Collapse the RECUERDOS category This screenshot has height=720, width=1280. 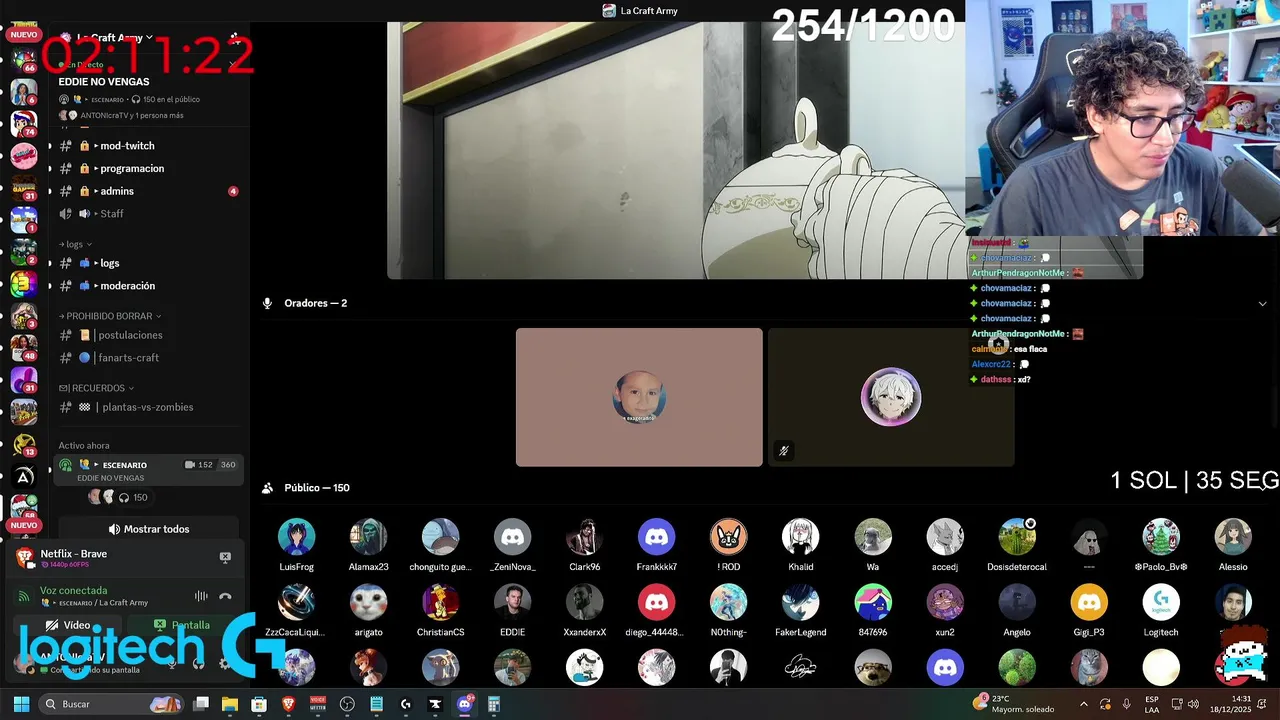point(96,388)
